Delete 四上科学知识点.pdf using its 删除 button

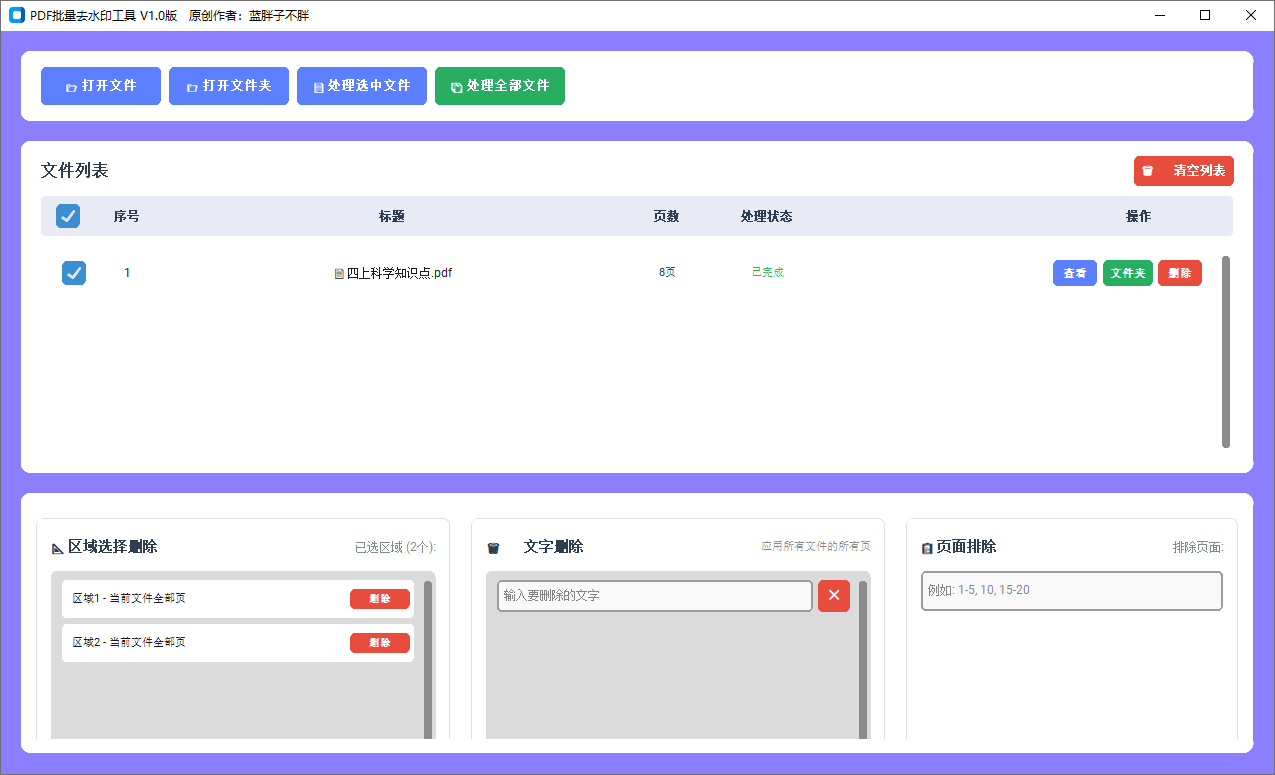pos(1179,273)
